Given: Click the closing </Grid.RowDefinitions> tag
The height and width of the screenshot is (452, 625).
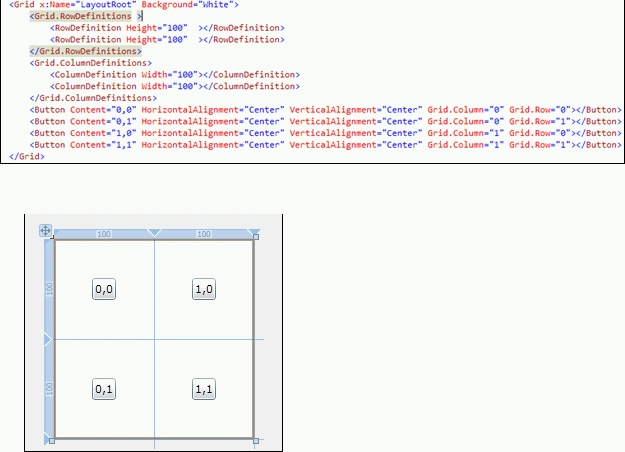Looking at the screenshot, I should (x=86, y=51).
